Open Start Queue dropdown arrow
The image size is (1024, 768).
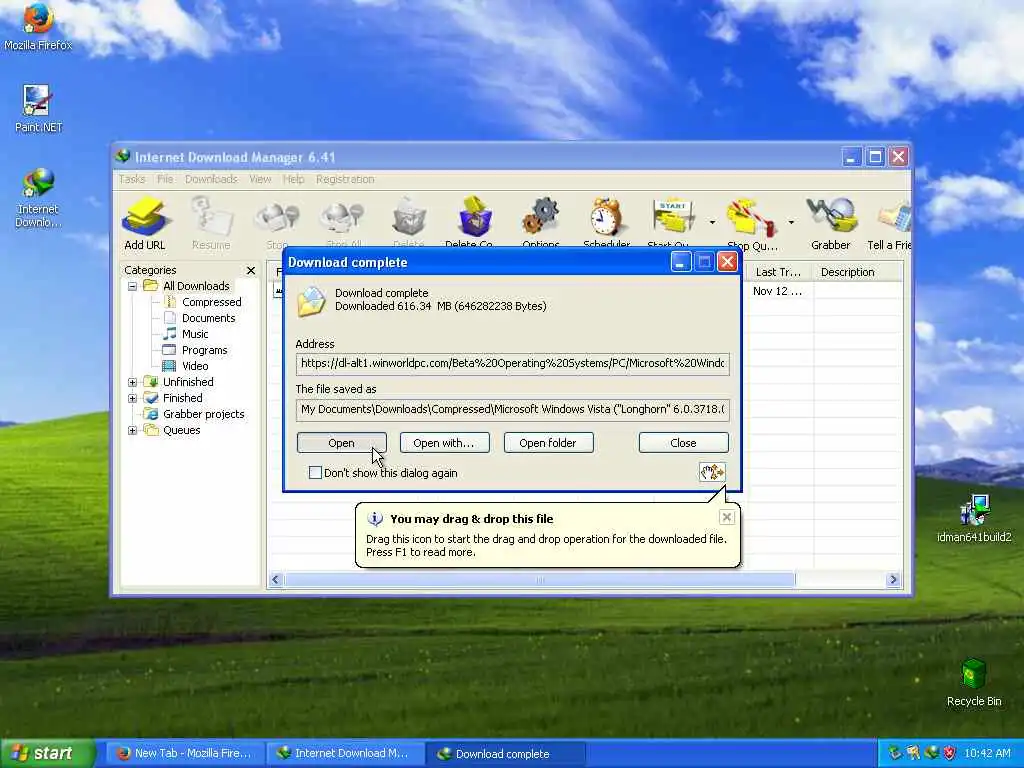coord(712,223)
